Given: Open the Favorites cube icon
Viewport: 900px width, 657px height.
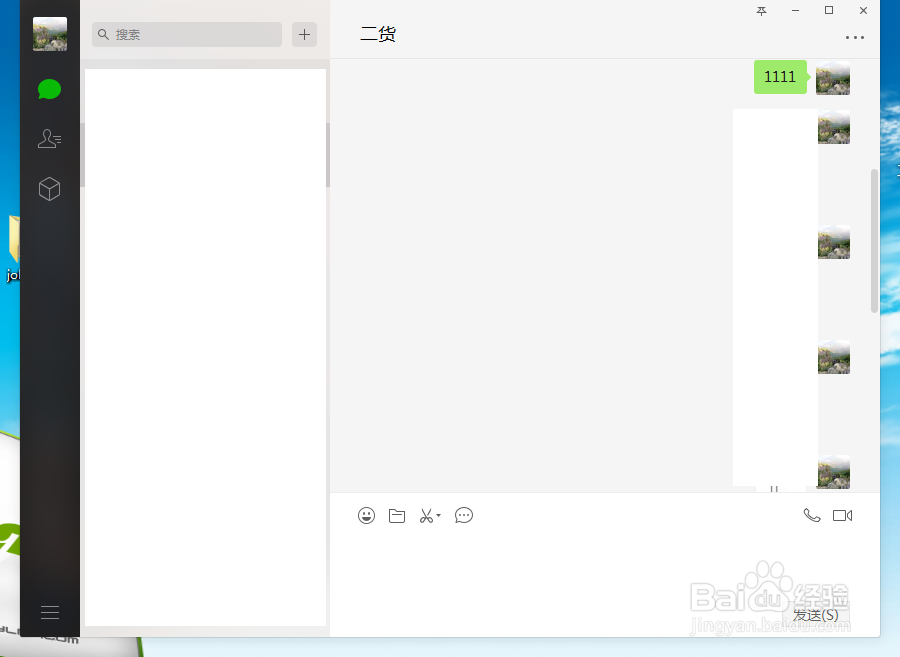Looking at the screenshot, I should tap(49, 189).
